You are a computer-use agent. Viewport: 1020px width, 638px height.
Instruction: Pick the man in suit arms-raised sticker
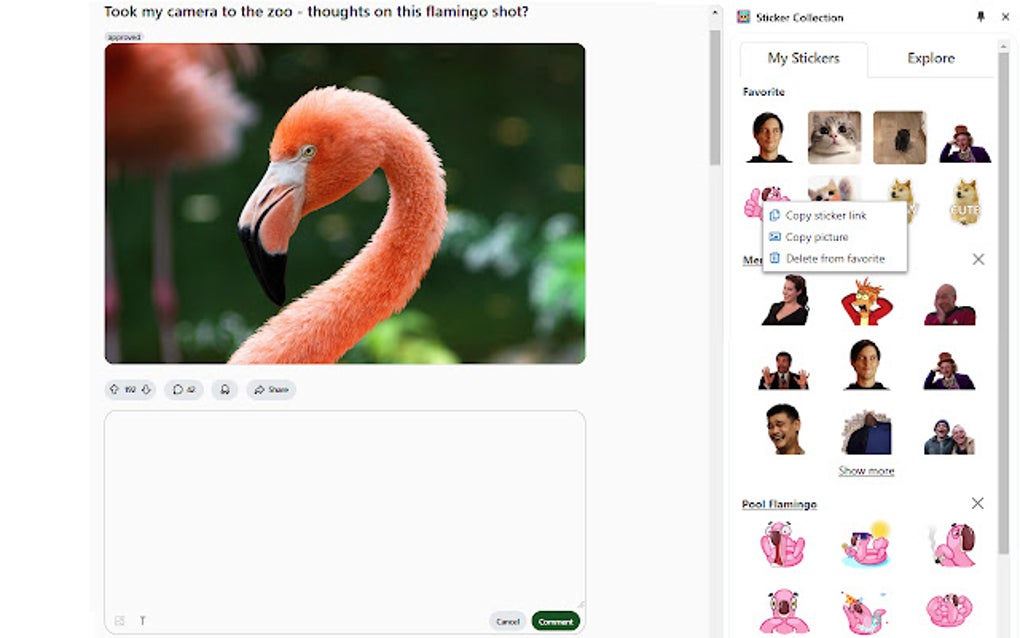(x=784, y=370)
